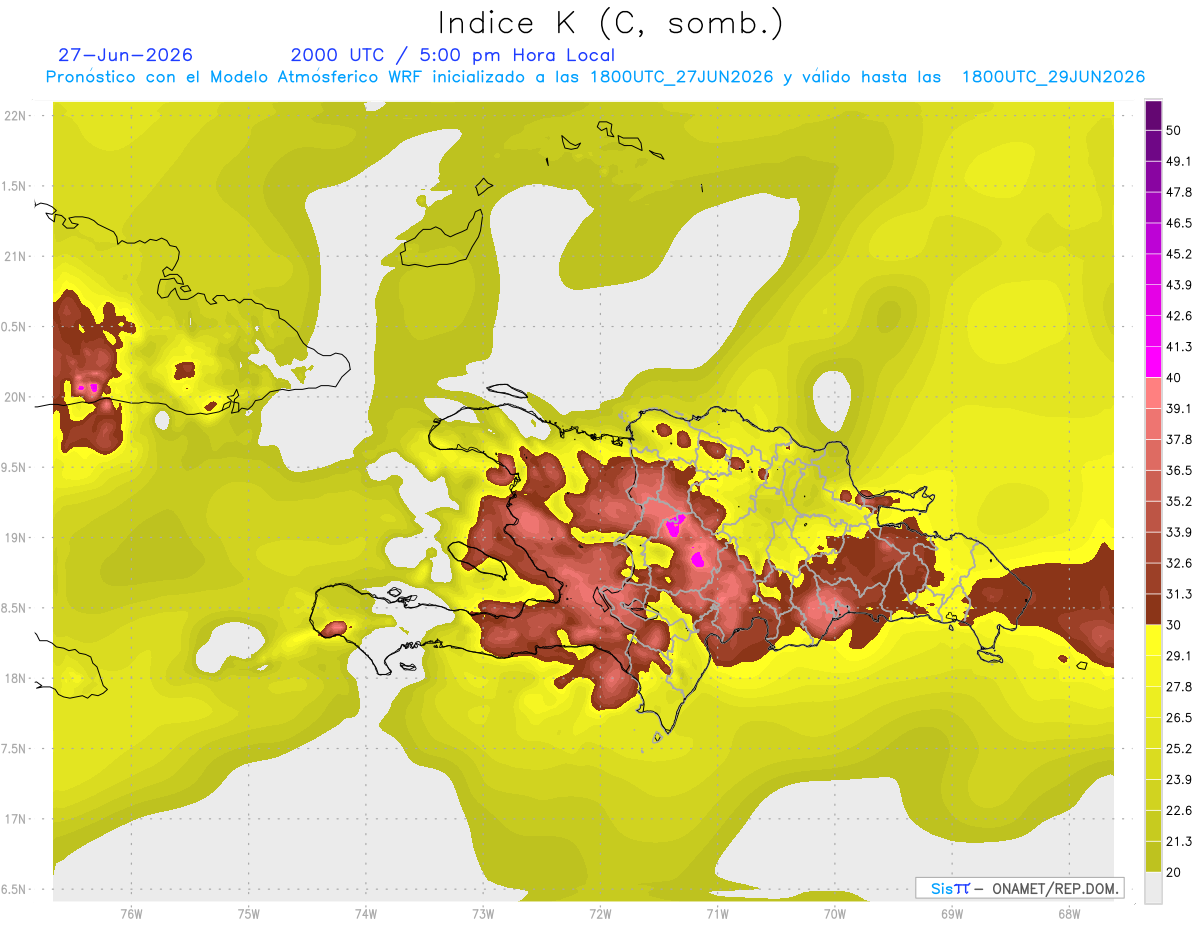This screenshot has width=1200, height=927.
Task: Click the legend value '40'
Action: 1173,378
